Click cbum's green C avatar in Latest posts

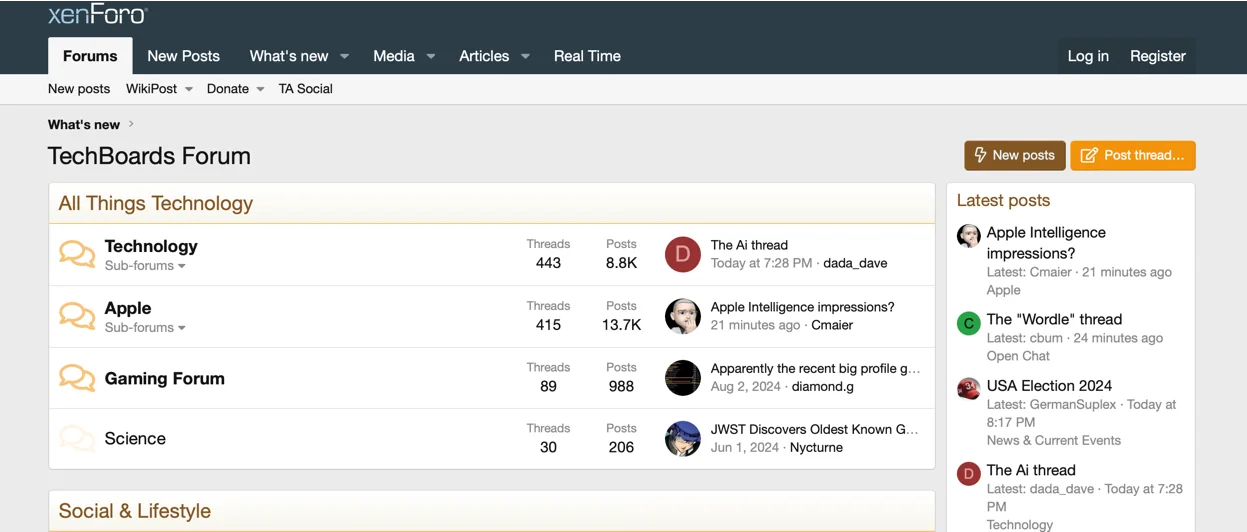tap(968, 323)
